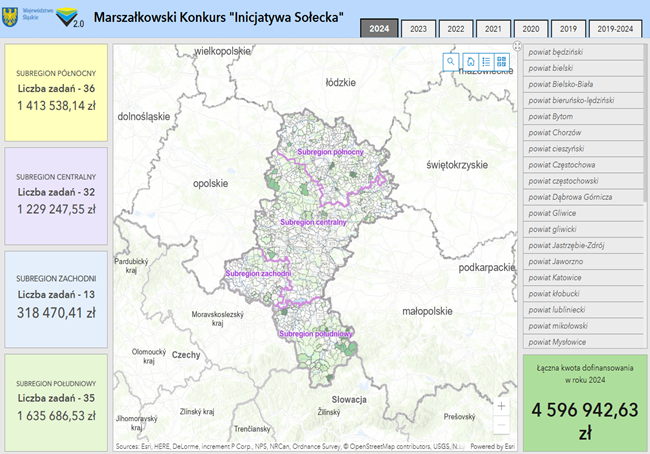Open the map legend list icon
The width and height of the screenshot is (650, 454).
(x=485, y=61)
